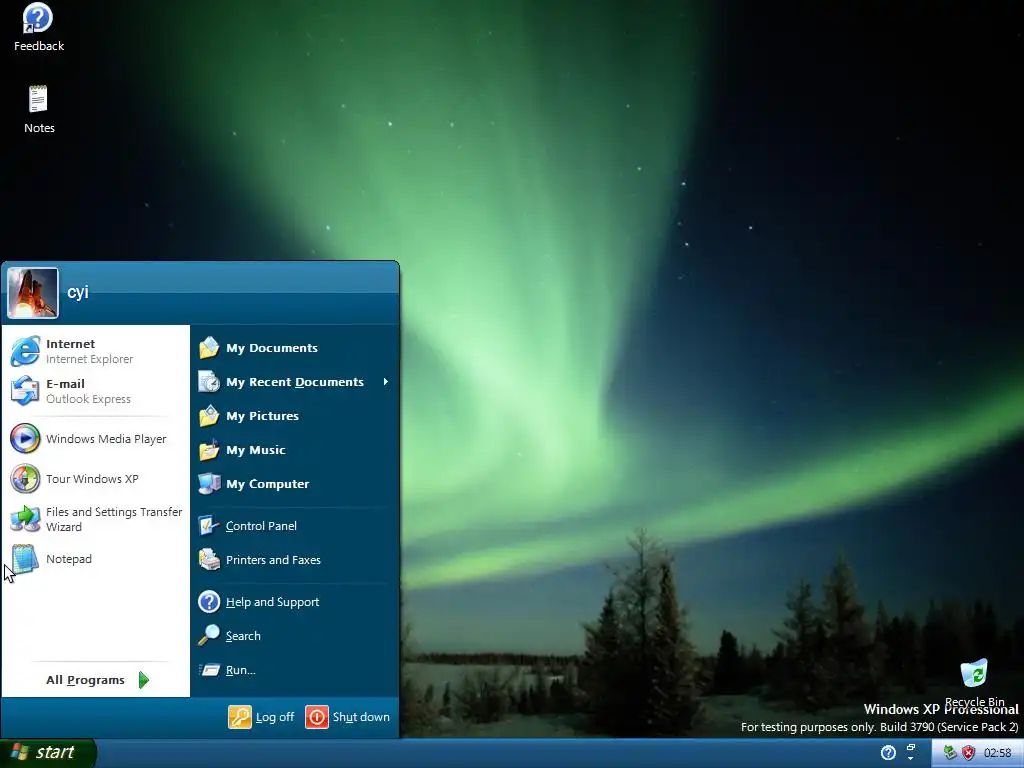Click the start button
Viewport: 1024px width, 768px height.
[x=48, y=753]
